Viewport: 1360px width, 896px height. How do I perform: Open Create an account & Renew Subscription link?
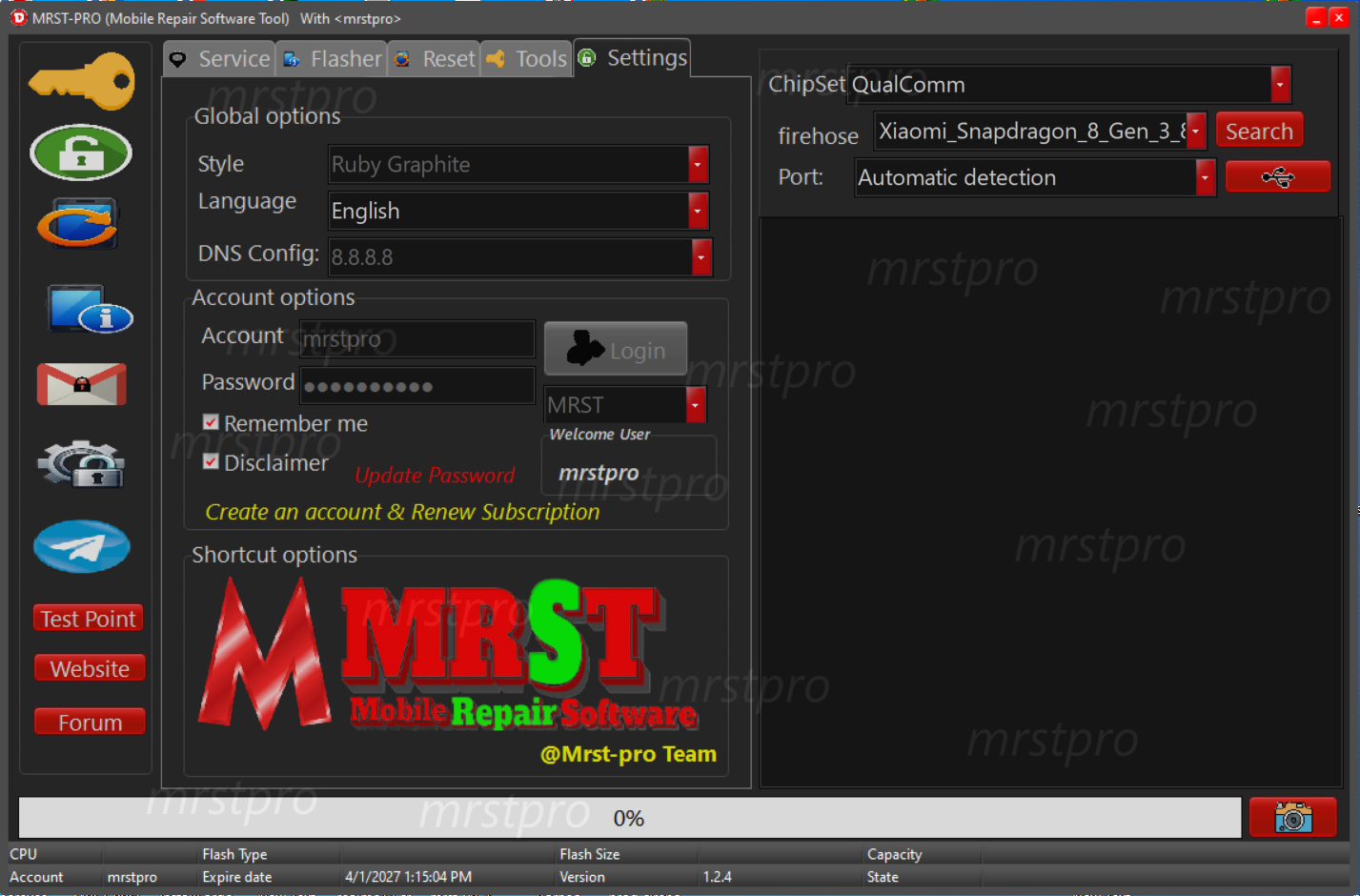(x=402, y=512)
